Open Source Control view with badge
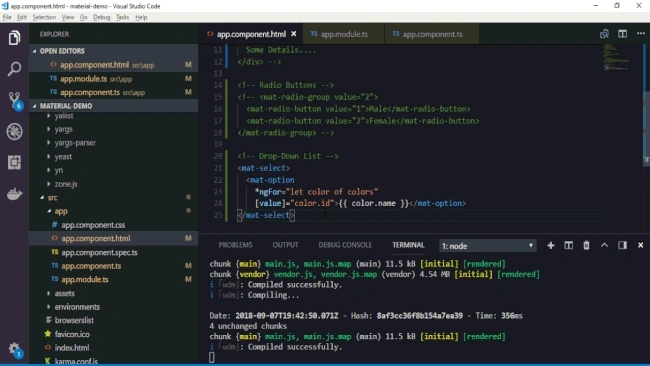650x366 pixels. pyautogui.click(x=15, y=101)
